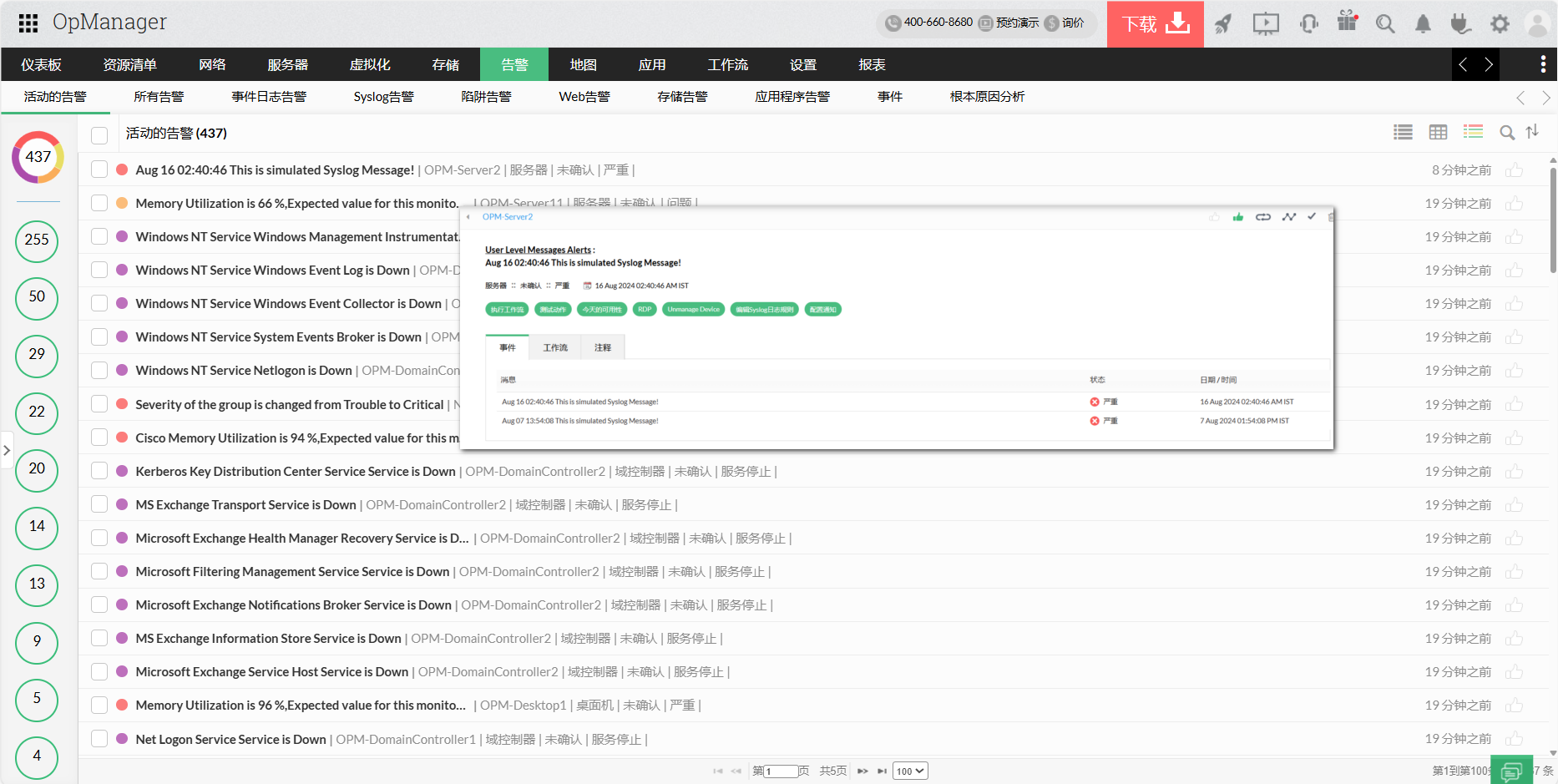The image size is (1558, 784).
Task: Click the checkmark clear-alarm icon in popup
Action: tap(1312, 216)
